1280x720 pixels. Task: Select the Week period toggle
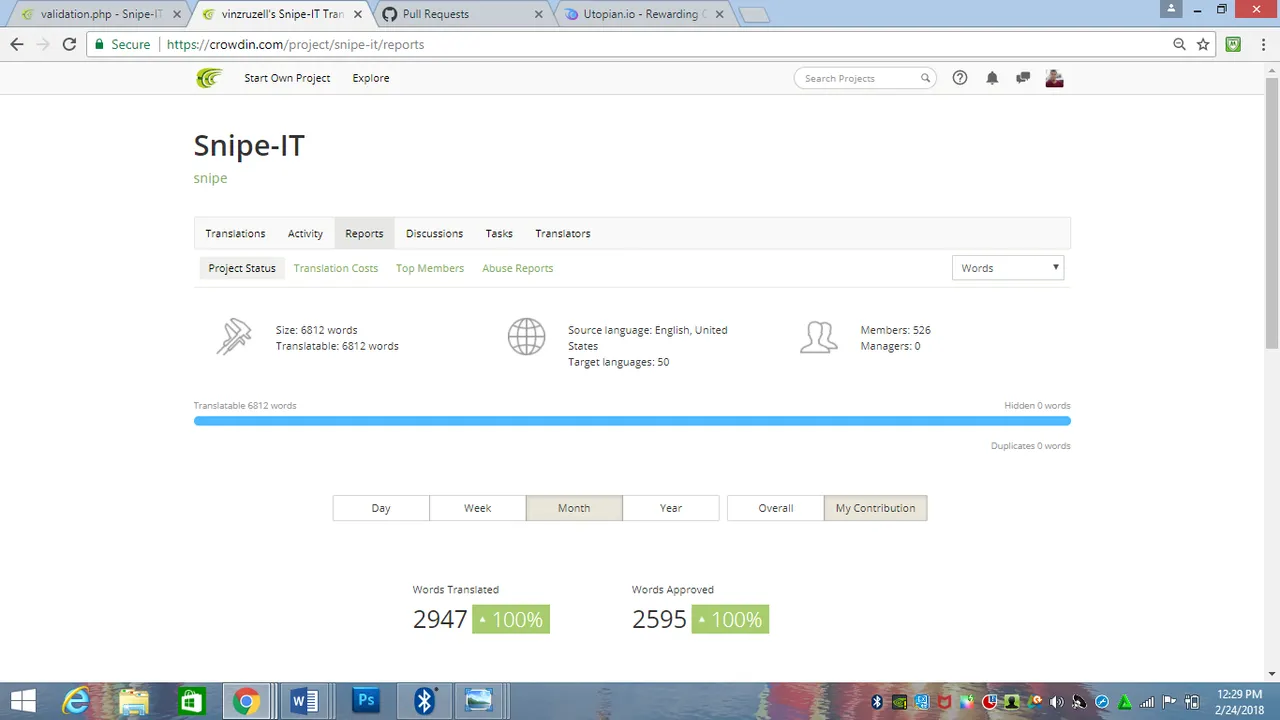point(478,508)
